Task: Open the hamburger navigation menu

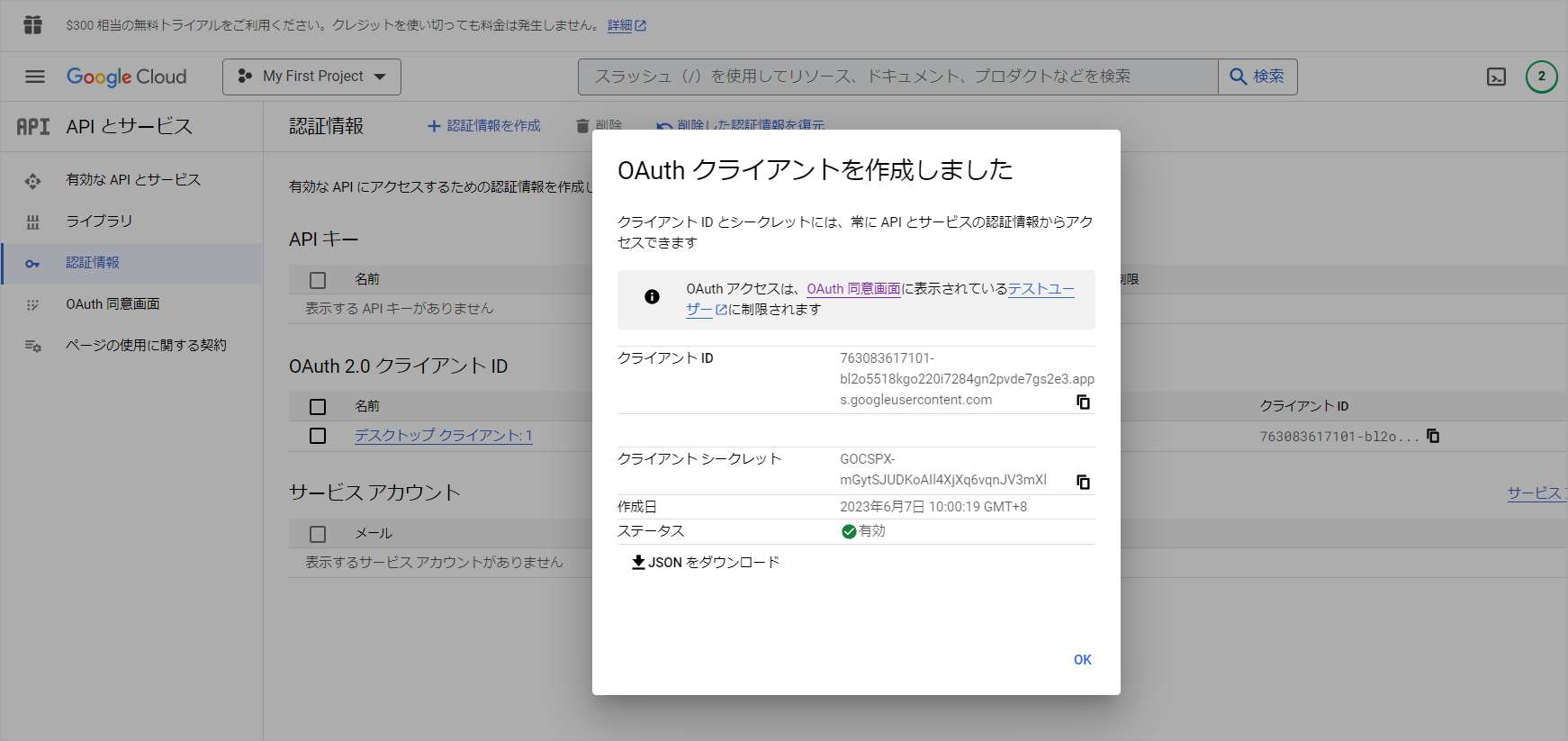Action: (x=35, y=77)
